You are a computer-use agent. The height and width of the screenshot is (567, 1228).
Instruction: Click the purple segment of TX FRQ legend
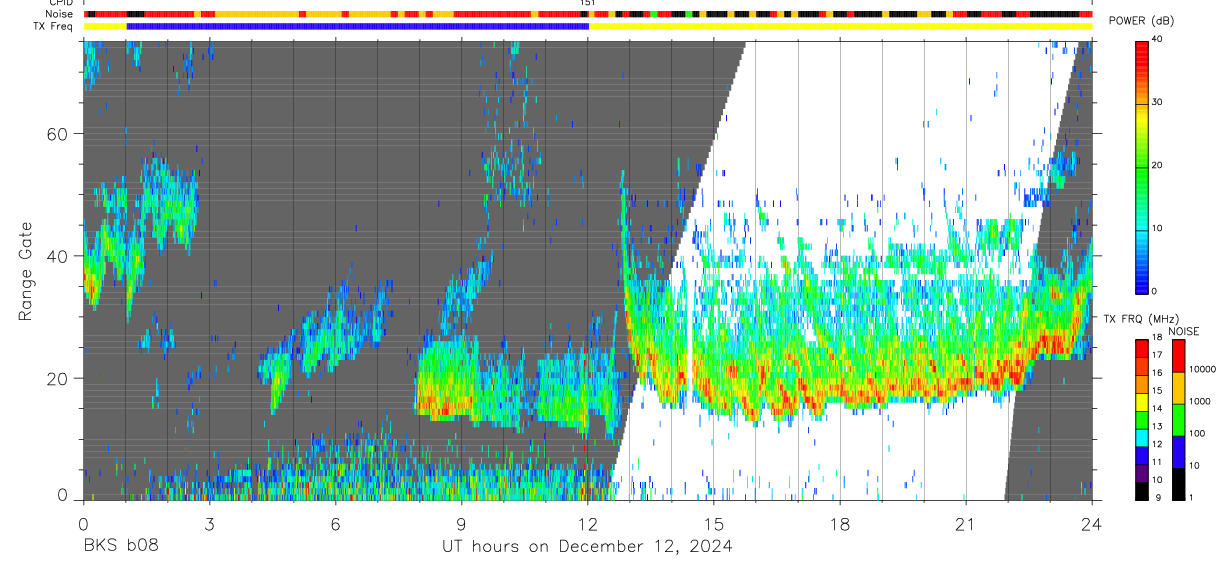[1141, 473]
